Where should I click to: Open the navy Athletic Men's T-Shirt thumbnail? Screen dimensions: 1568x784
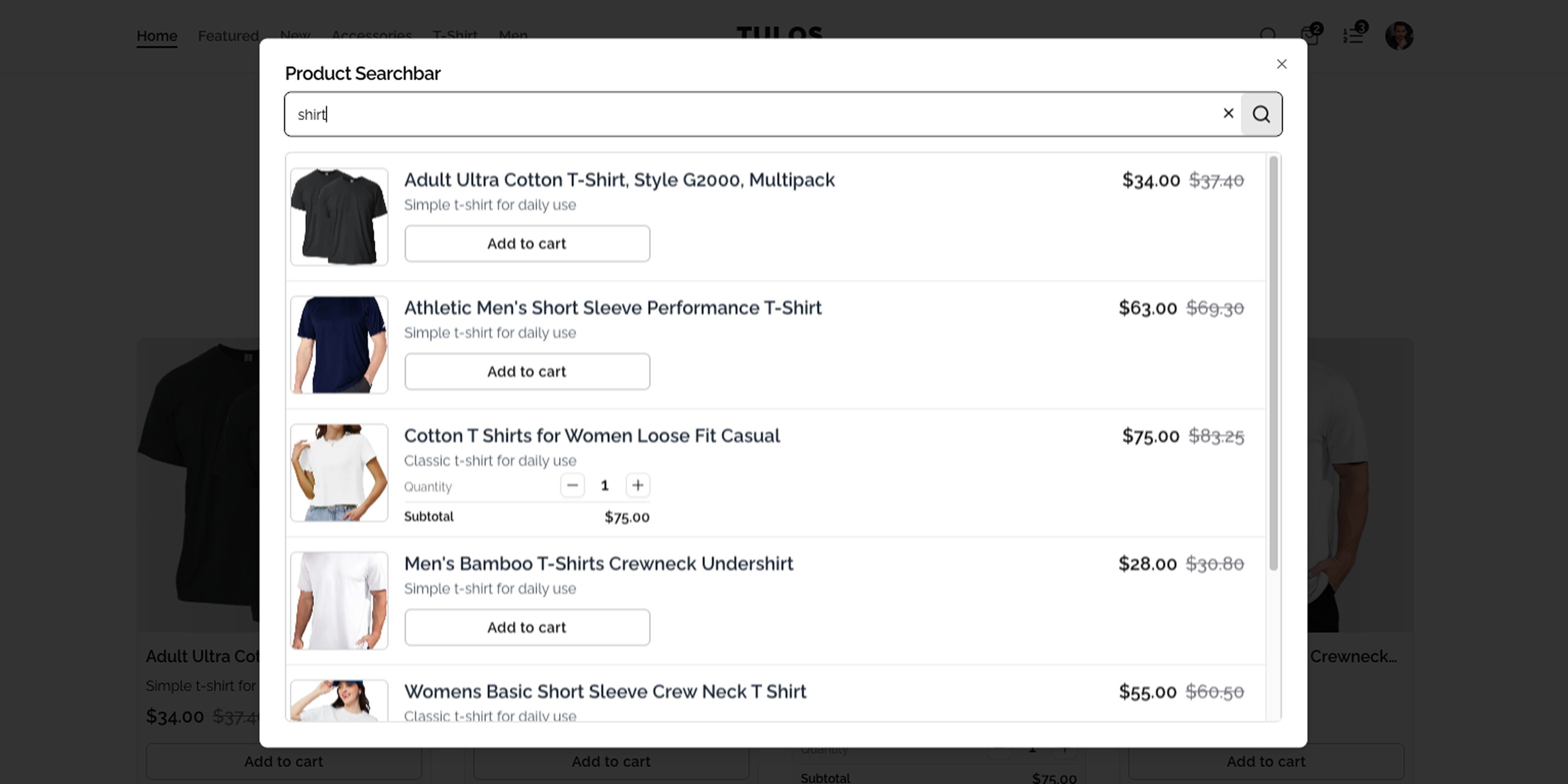[339, 344]
